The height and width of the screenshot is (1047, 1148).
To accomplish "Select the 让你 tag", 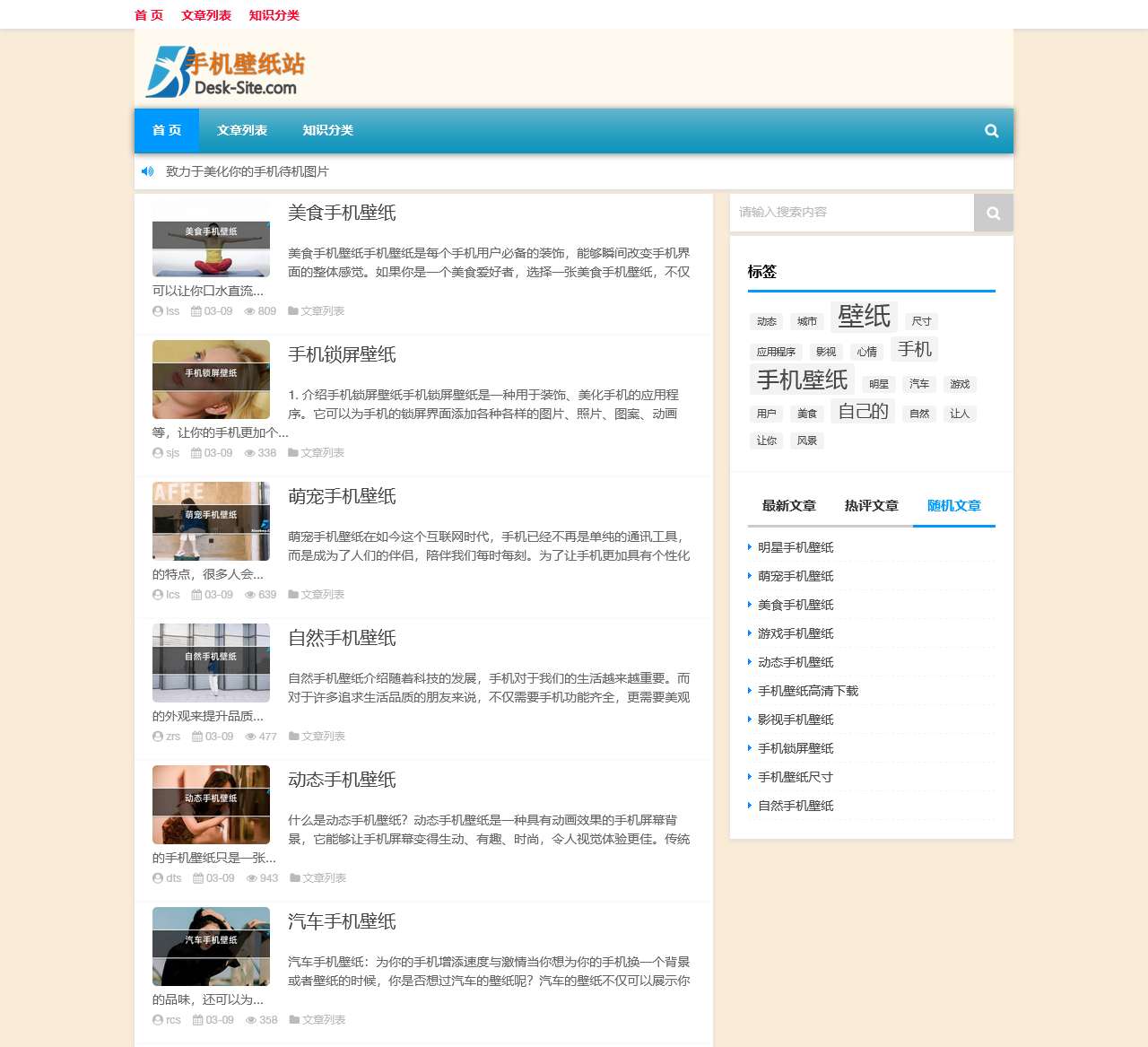I will [767, 441].
